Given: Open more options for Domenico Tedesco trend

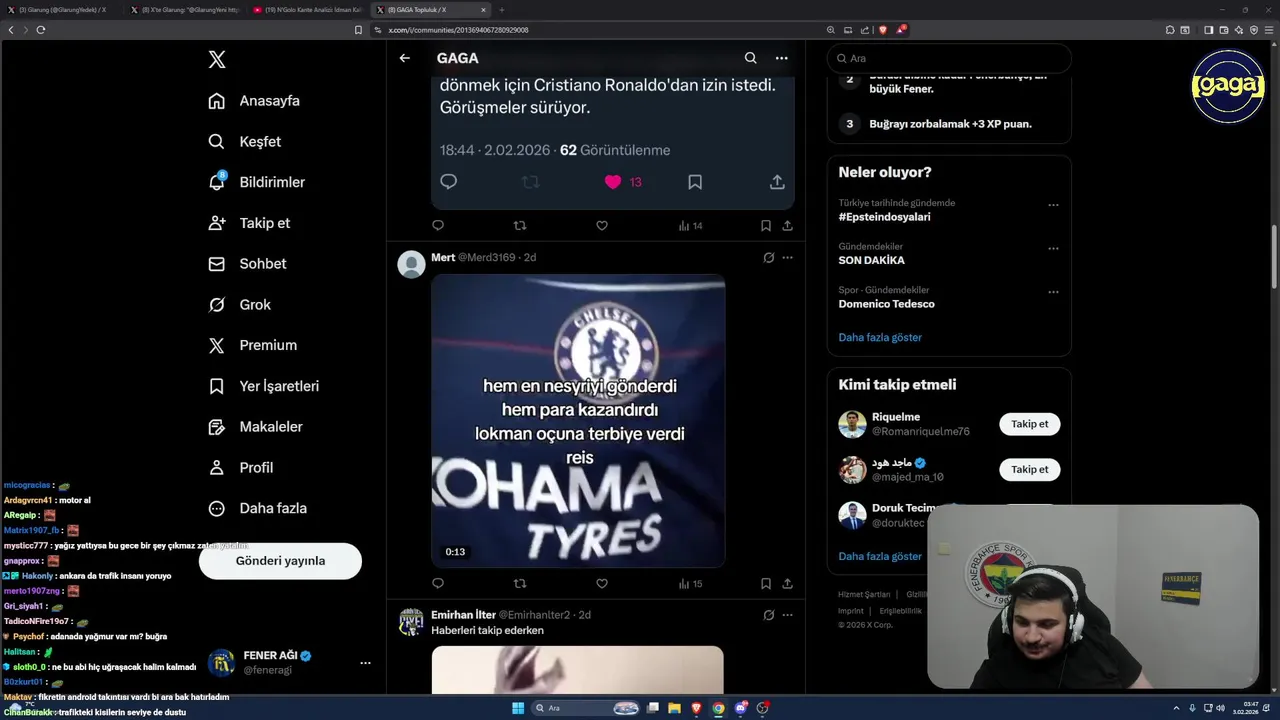Looking at the screenshot, I should tap(1053, 292).
